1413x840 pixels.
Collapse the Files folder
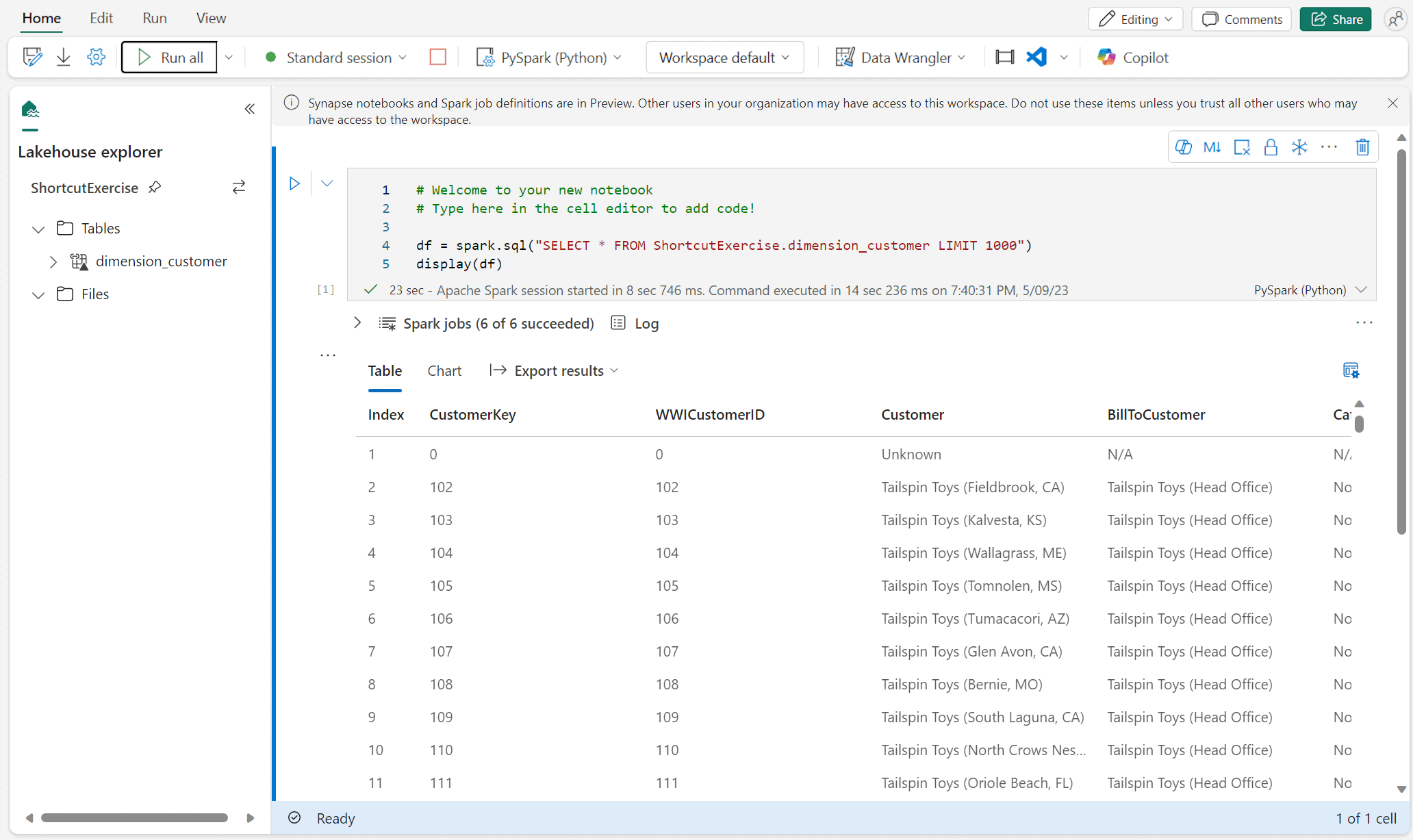pyautogui.click(x=38, y=294)
